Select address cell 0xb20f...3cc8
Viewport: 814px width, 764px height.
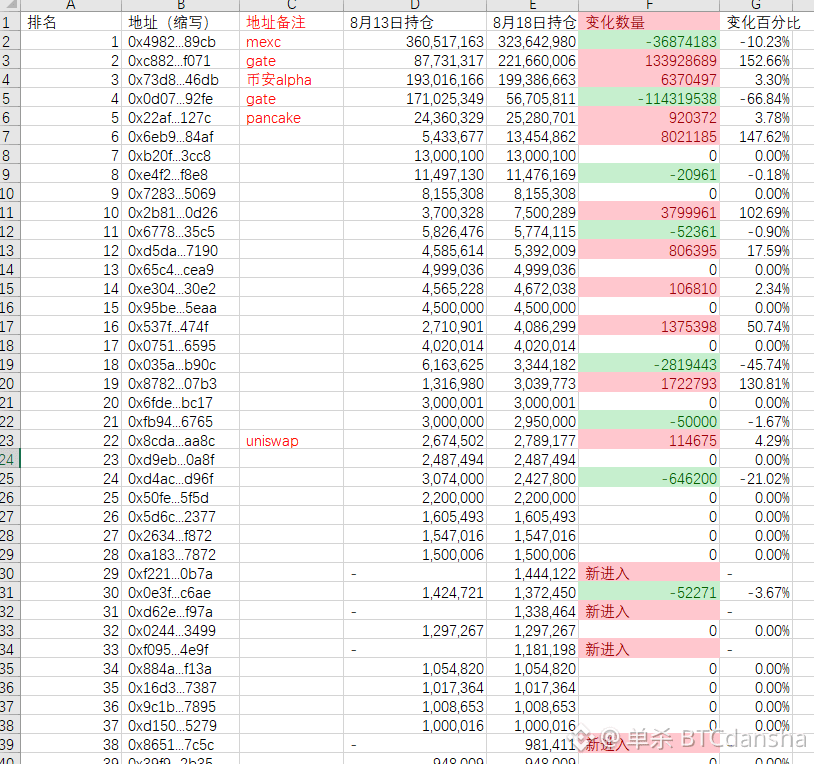click(180, 156)
